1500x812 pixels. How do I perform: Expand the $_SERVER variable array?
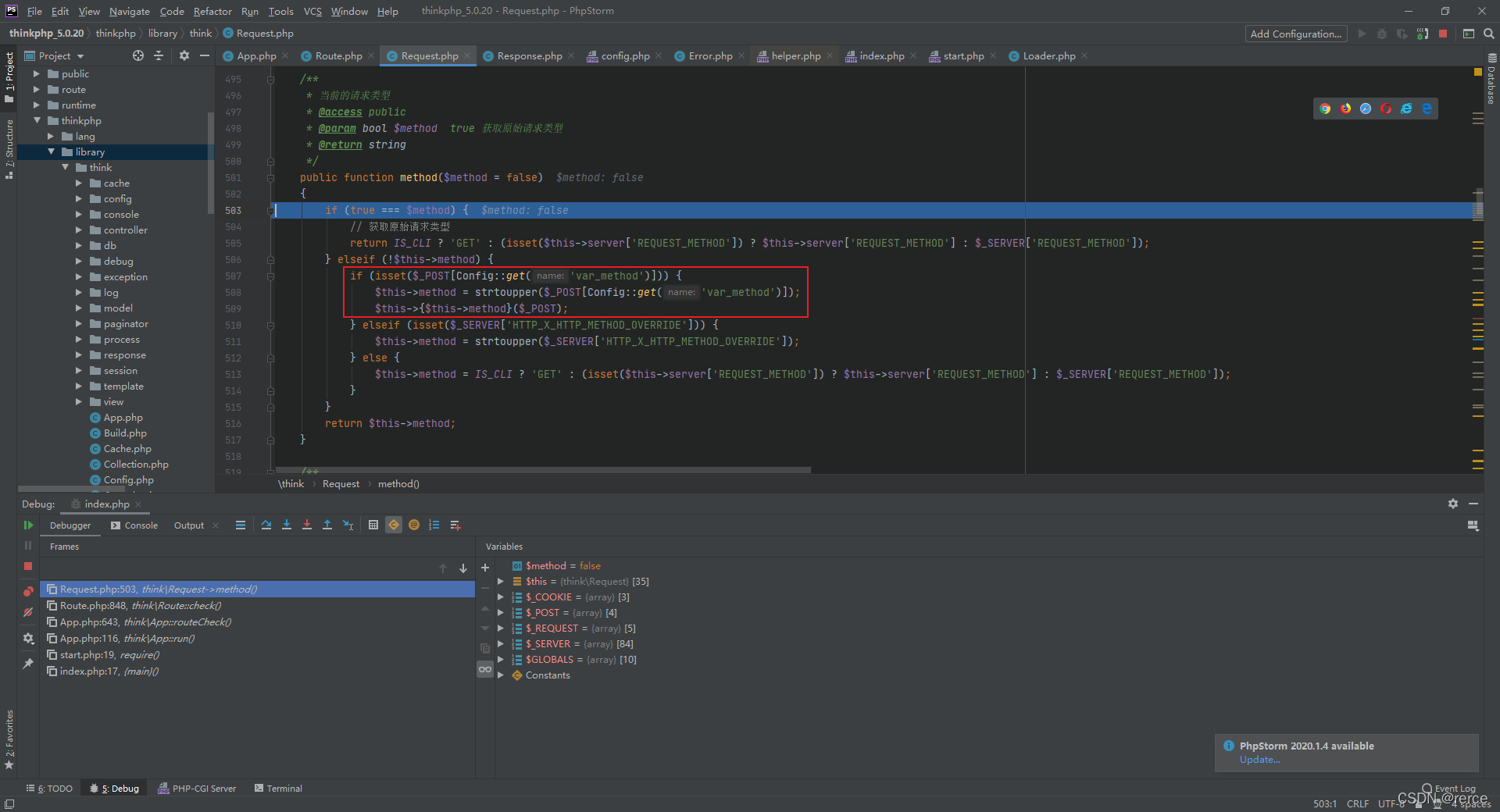501,644
